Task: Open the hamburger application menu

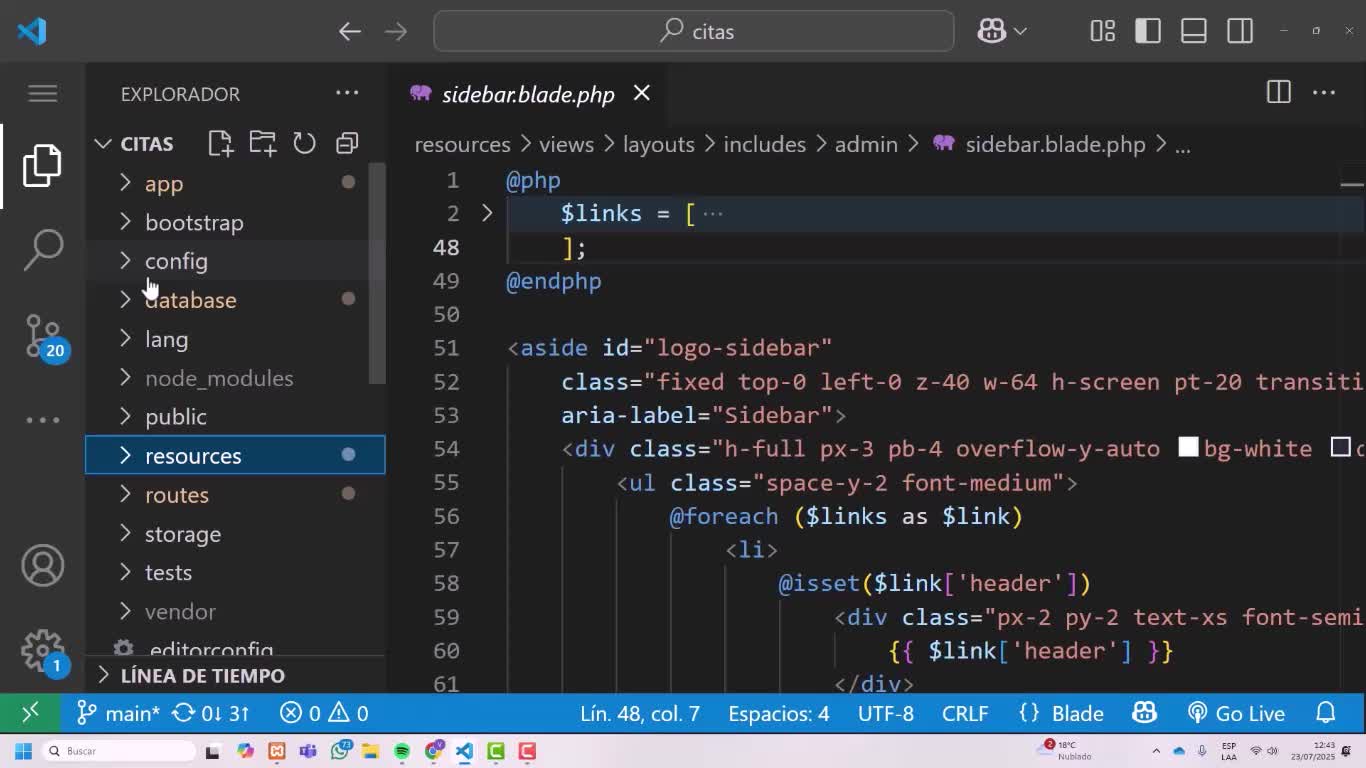Action: click(x=42, y=93)
